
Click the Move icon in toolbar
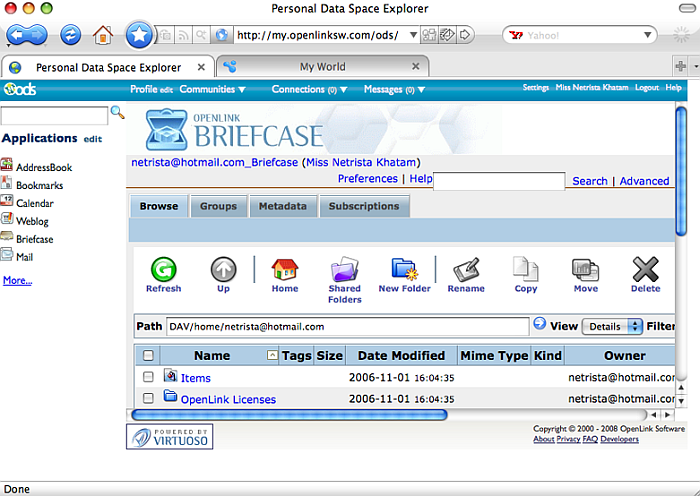(x=586, y=270)
